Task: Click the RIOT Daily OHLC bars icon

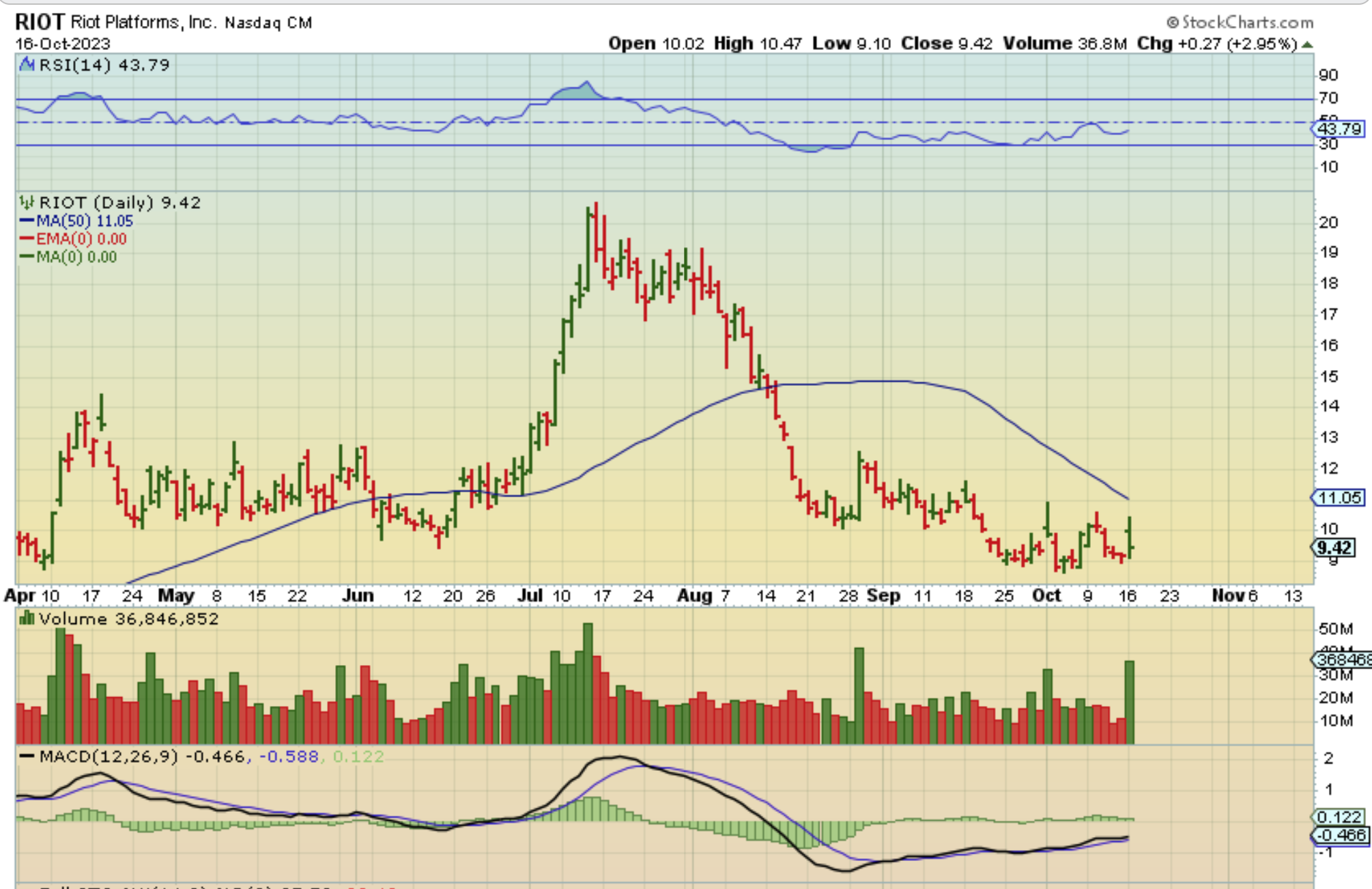Action: point(27,202)
